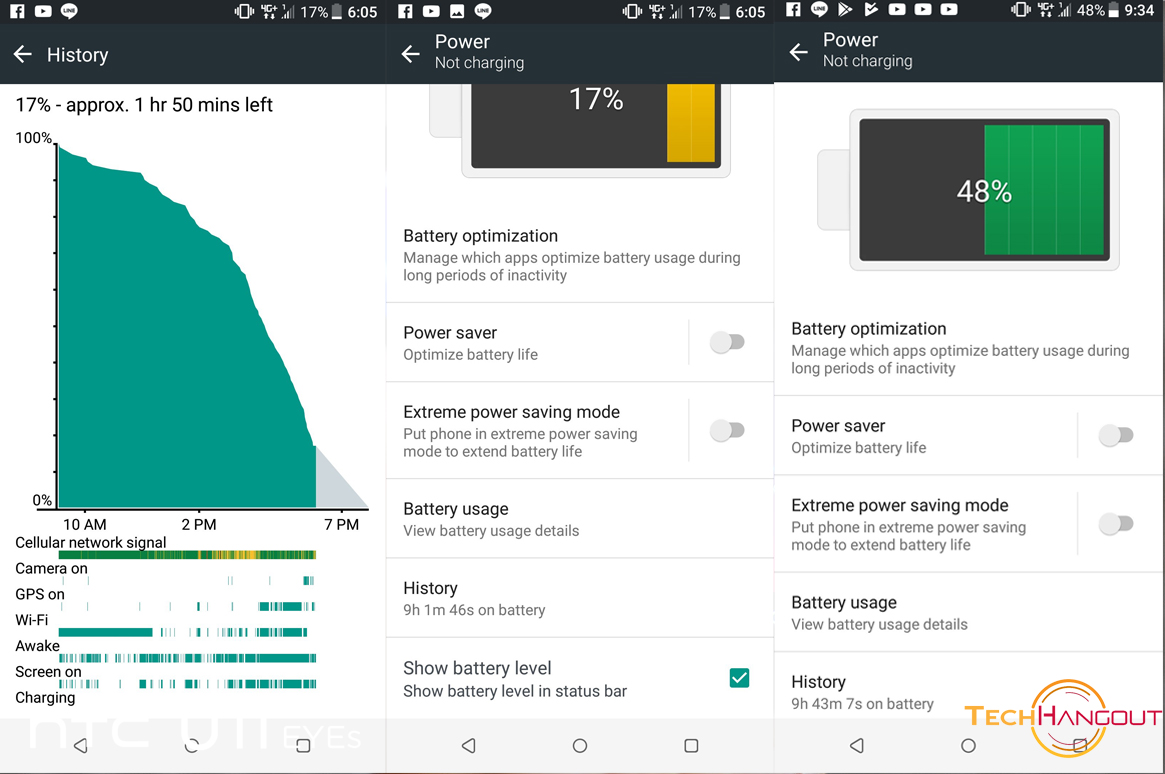1165x774 pixels.
Task: Open Battery usage details on 48% screen
Action: (968, 612)
